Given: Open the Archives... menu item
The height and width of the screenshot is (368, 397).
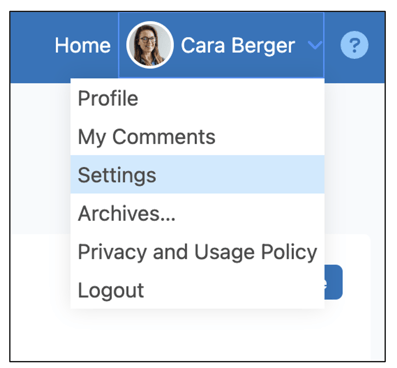Looking at the screenshot, I should click(x=197, y=213).
